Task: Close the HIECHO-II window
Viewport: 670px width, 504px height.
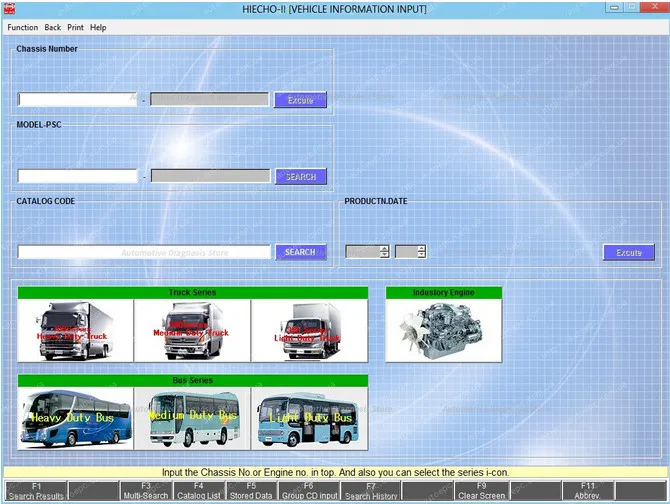Action: 654,7
